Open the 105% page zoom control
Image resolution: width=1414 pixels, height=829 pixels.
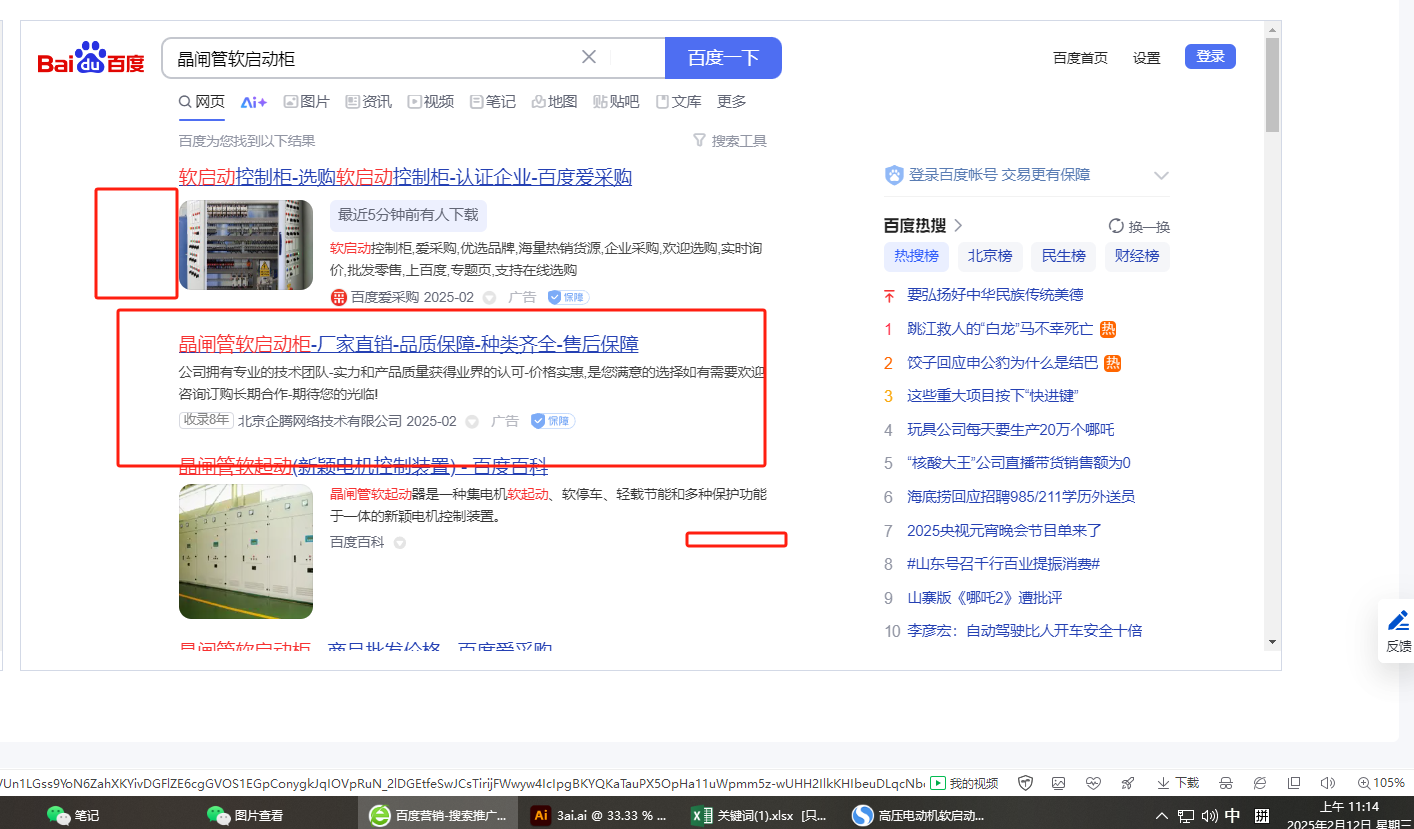point(1381,783)
